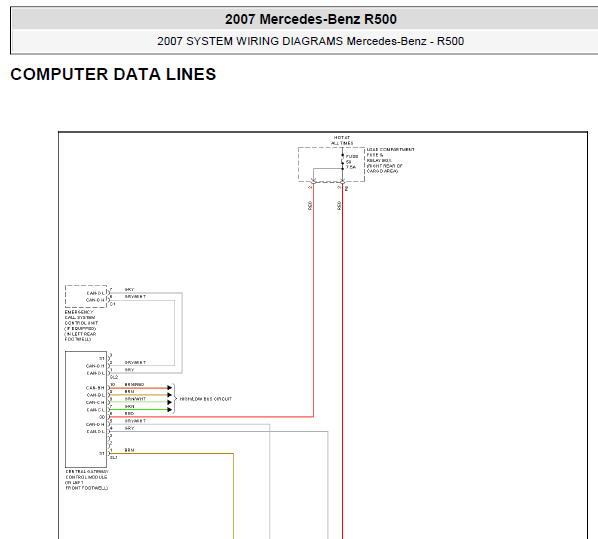Click the Emergency Call System Control Unit label

coord(81,325)
